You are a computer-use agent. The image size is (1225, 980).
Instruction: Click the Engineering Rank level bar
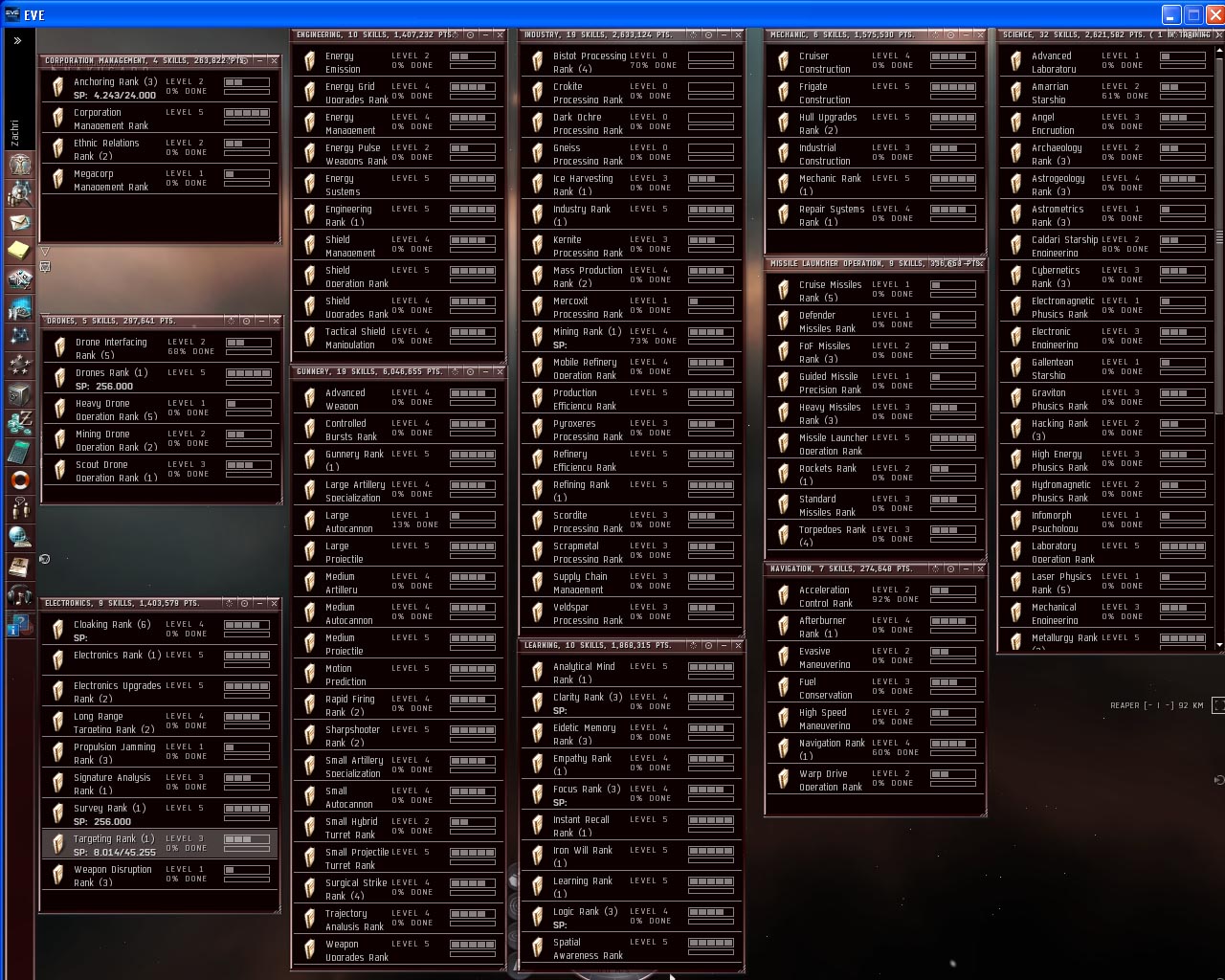coord(473,210)
